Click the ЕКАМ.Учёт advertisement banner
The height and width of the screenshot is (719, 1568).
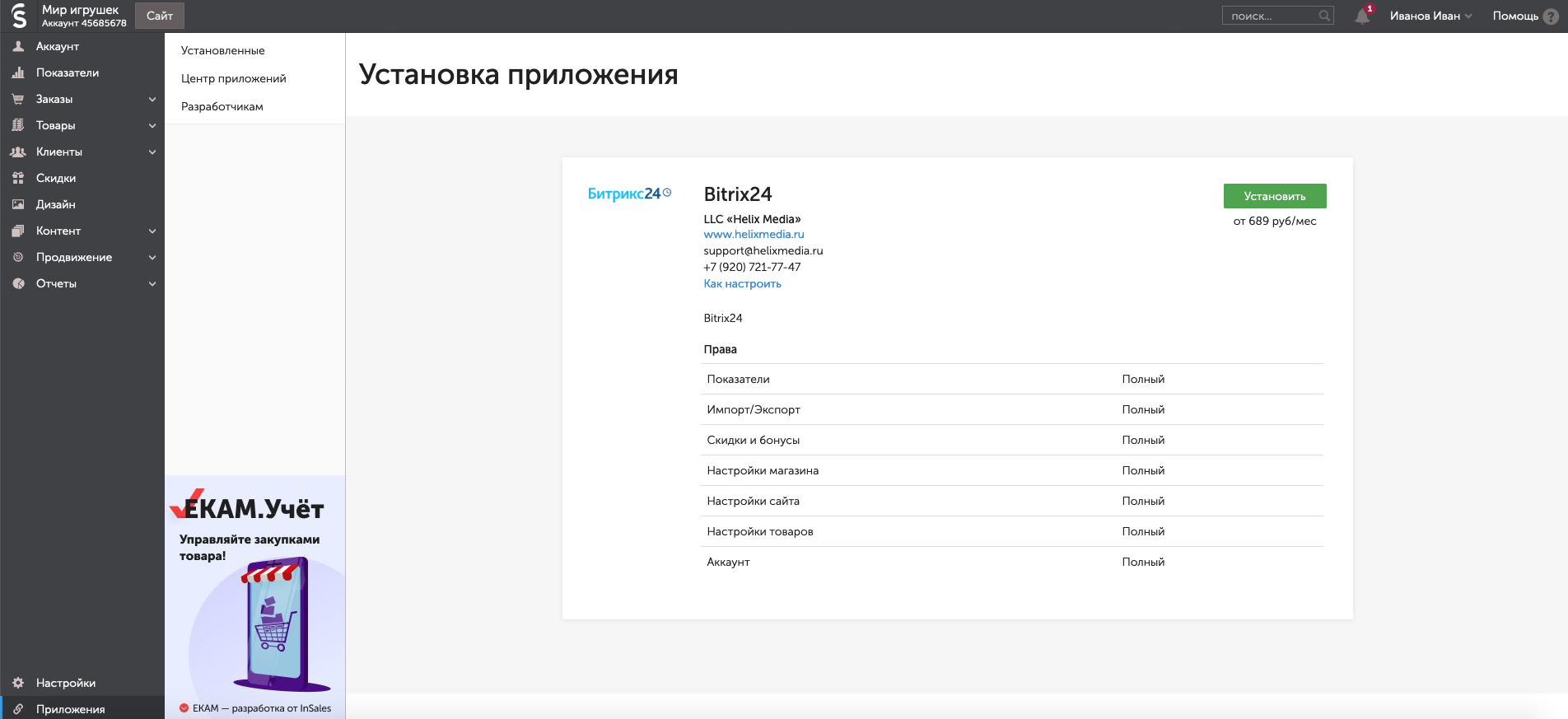(254, 597)
